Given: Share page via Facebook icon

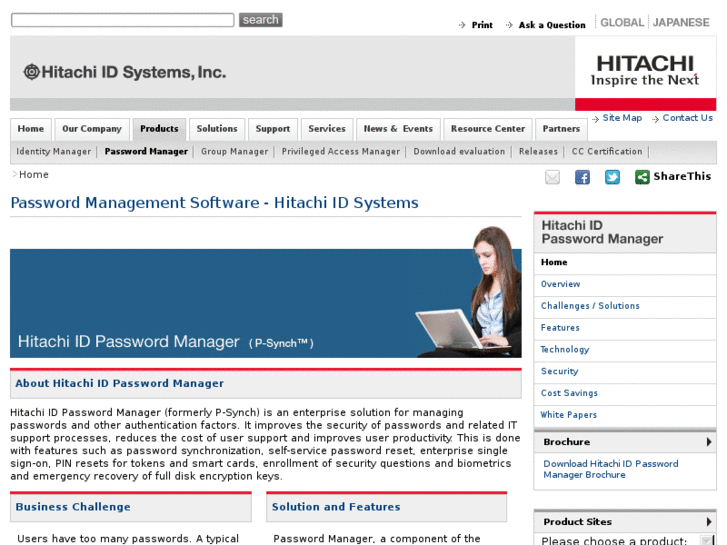Looking at the screenshot, I should (582, 177).
